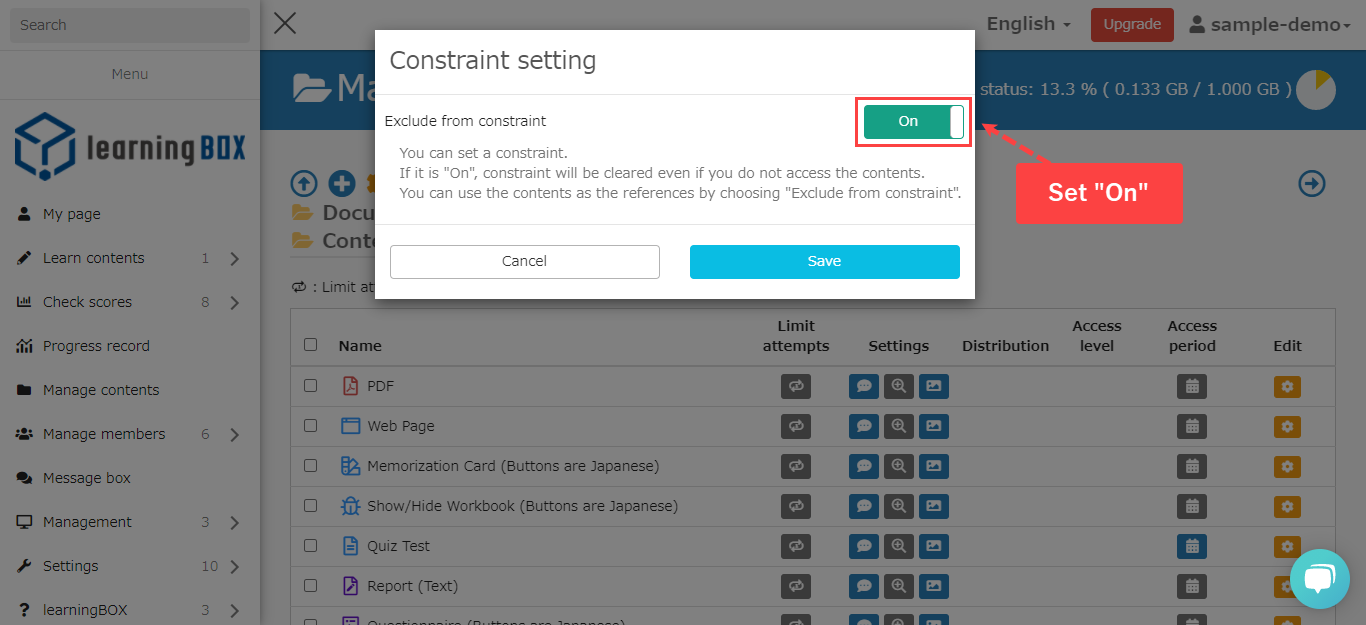The height and width of the screenshot is (625, 1366).
Task: Click the X close icon beside the sidebar
Action: click(285, 23)
